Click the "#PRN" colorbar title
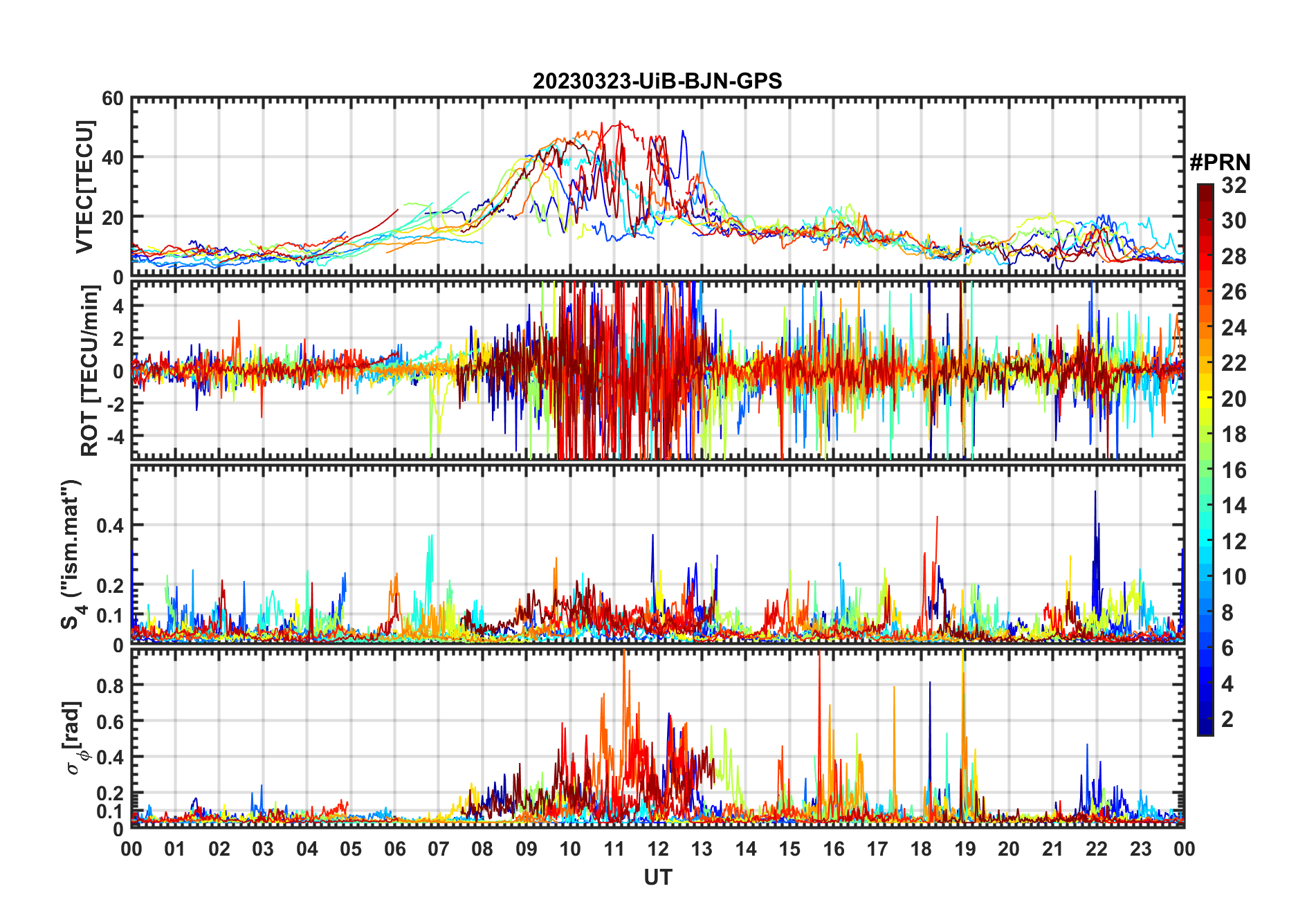 click(1221, 163)
